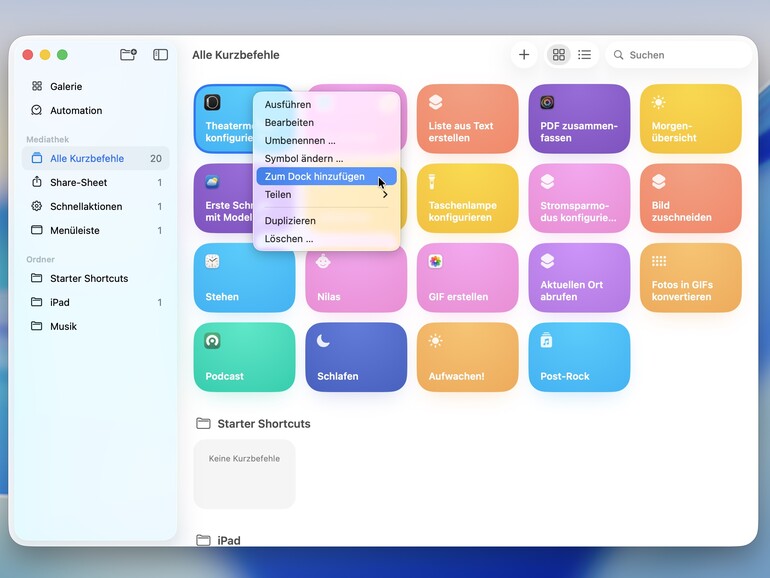The image size is (770, 578).
Task: Open Taschenlampe konfigurieren shortcut
Action: pyautogui.click(x=468, y=198)
